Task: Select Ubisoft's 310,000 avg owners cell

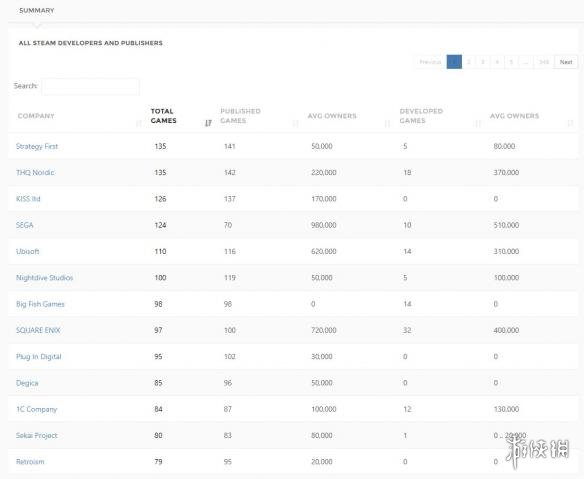Action: pyautogui.click(x=506, y=251)
